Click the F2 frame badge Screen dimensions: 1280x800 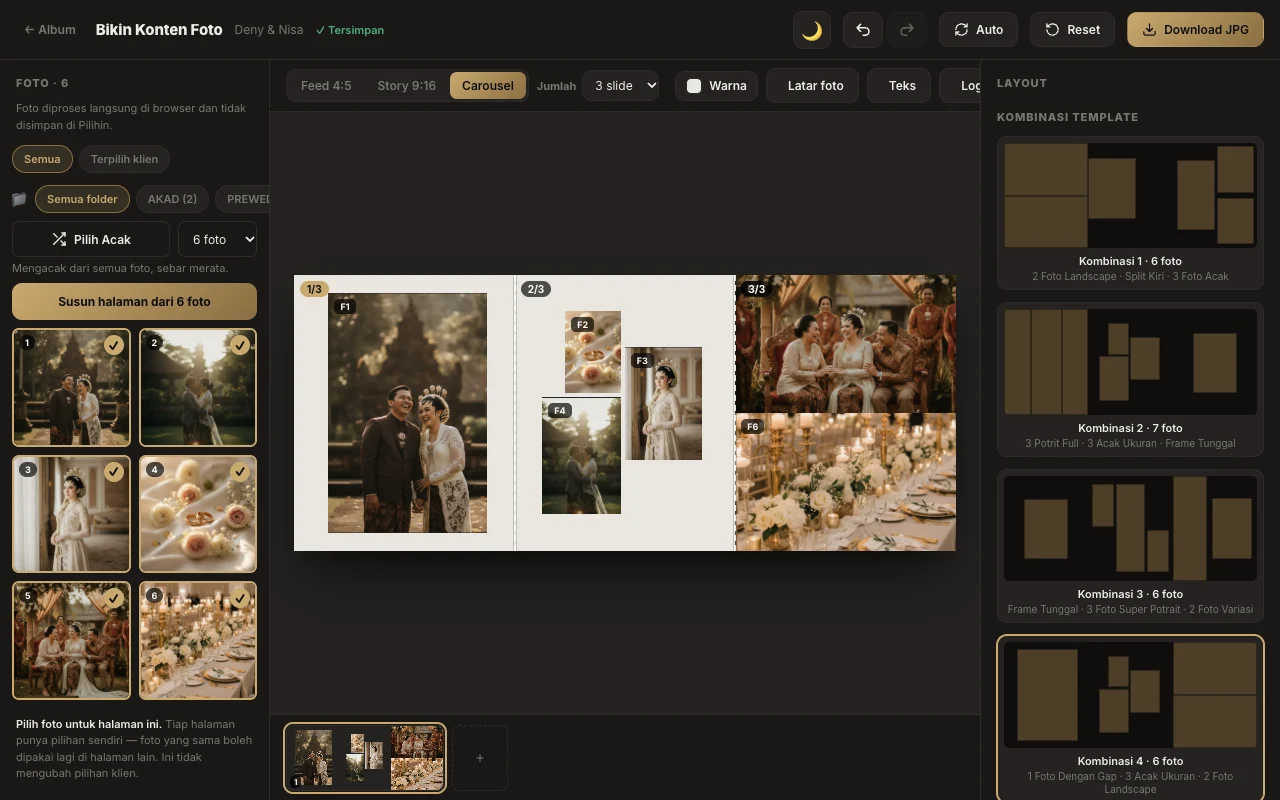click(x=582, y=324)
